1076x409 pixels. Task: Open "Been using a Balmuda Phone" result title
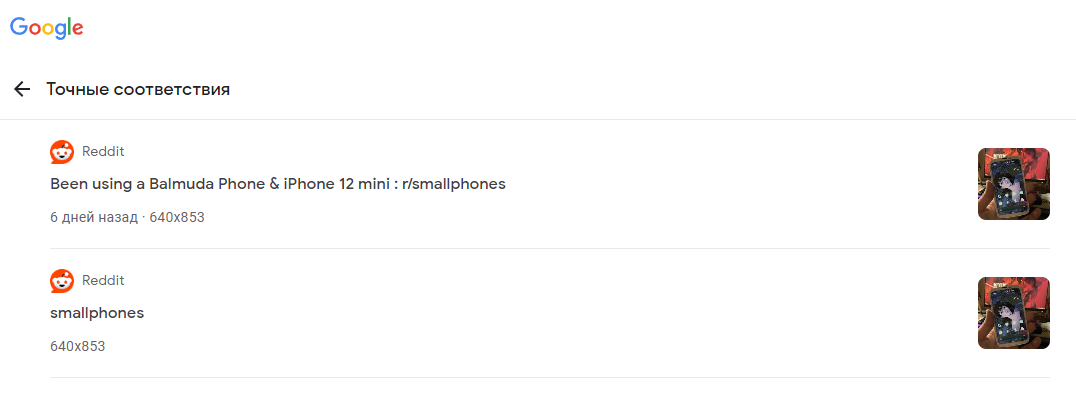pos(278,184)
